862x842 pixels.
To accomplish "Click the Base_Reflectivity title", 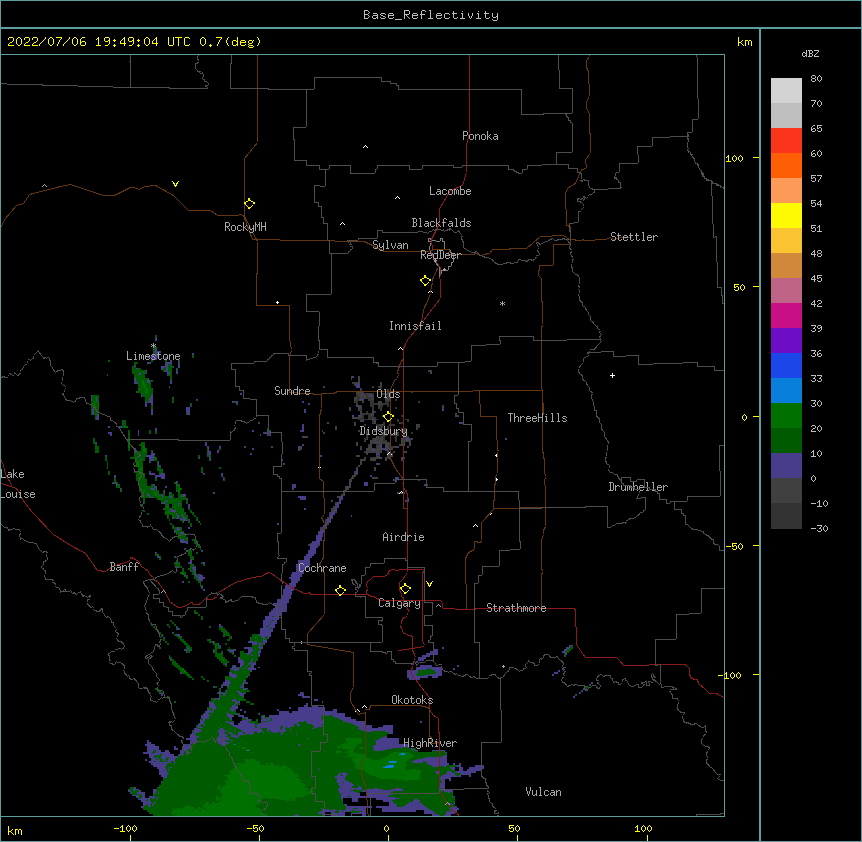I will [x=431, y=15].
